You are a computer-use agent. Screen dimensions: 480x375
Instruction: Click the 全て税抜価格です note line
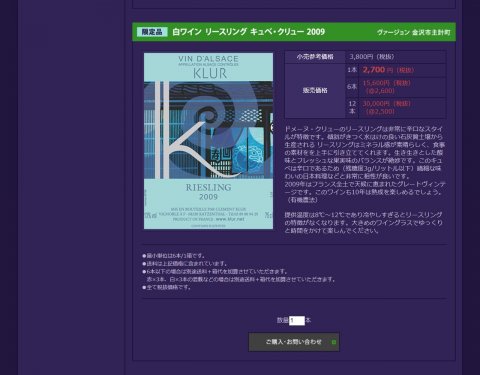click(x=167, y=287)
